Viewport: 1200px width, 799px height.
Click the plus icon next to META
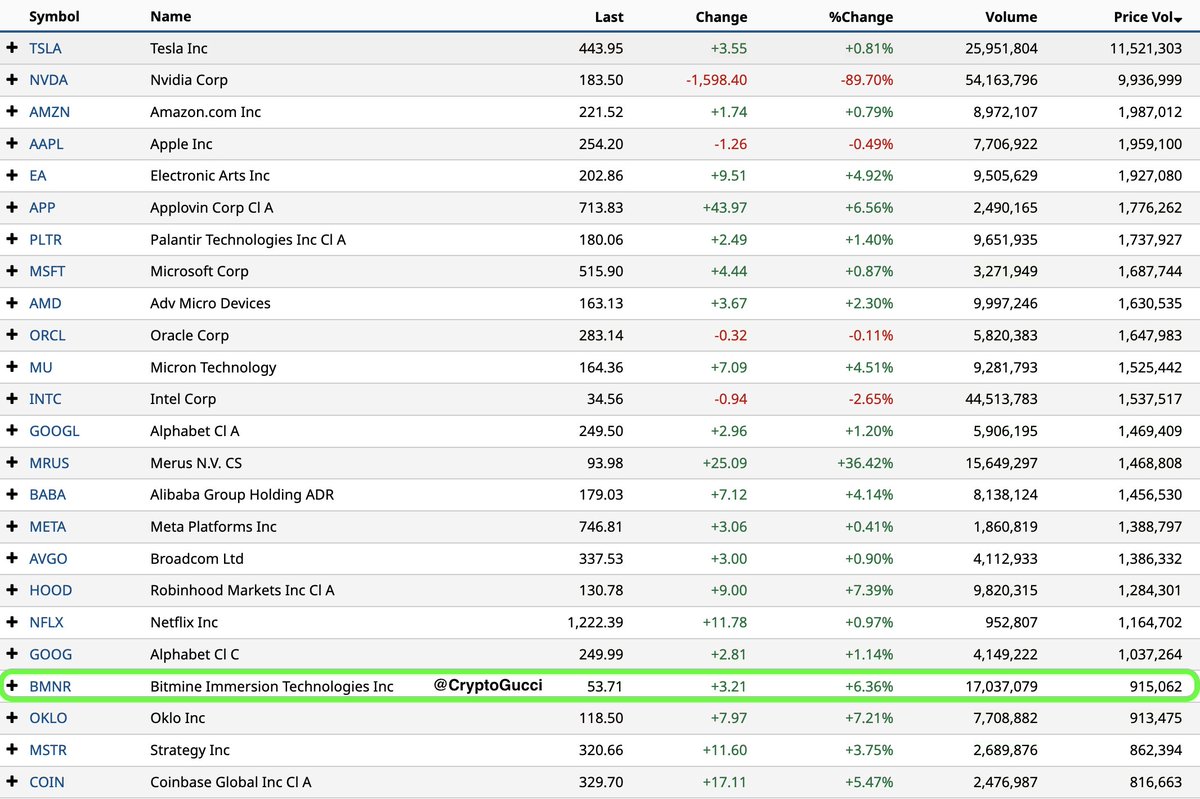pos(12,527)
